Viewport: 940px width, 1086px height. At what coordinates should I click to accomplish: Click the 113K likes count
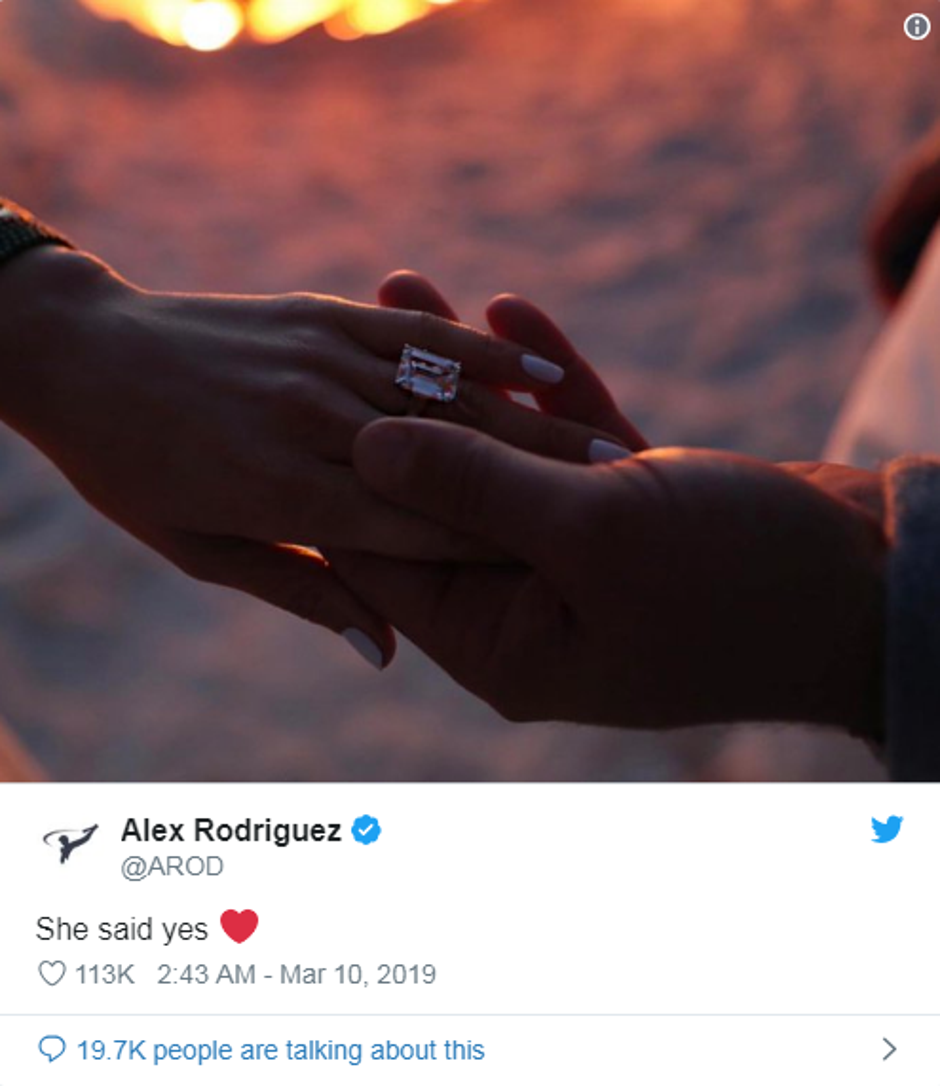pyautogui.click(x=105, y=974)
